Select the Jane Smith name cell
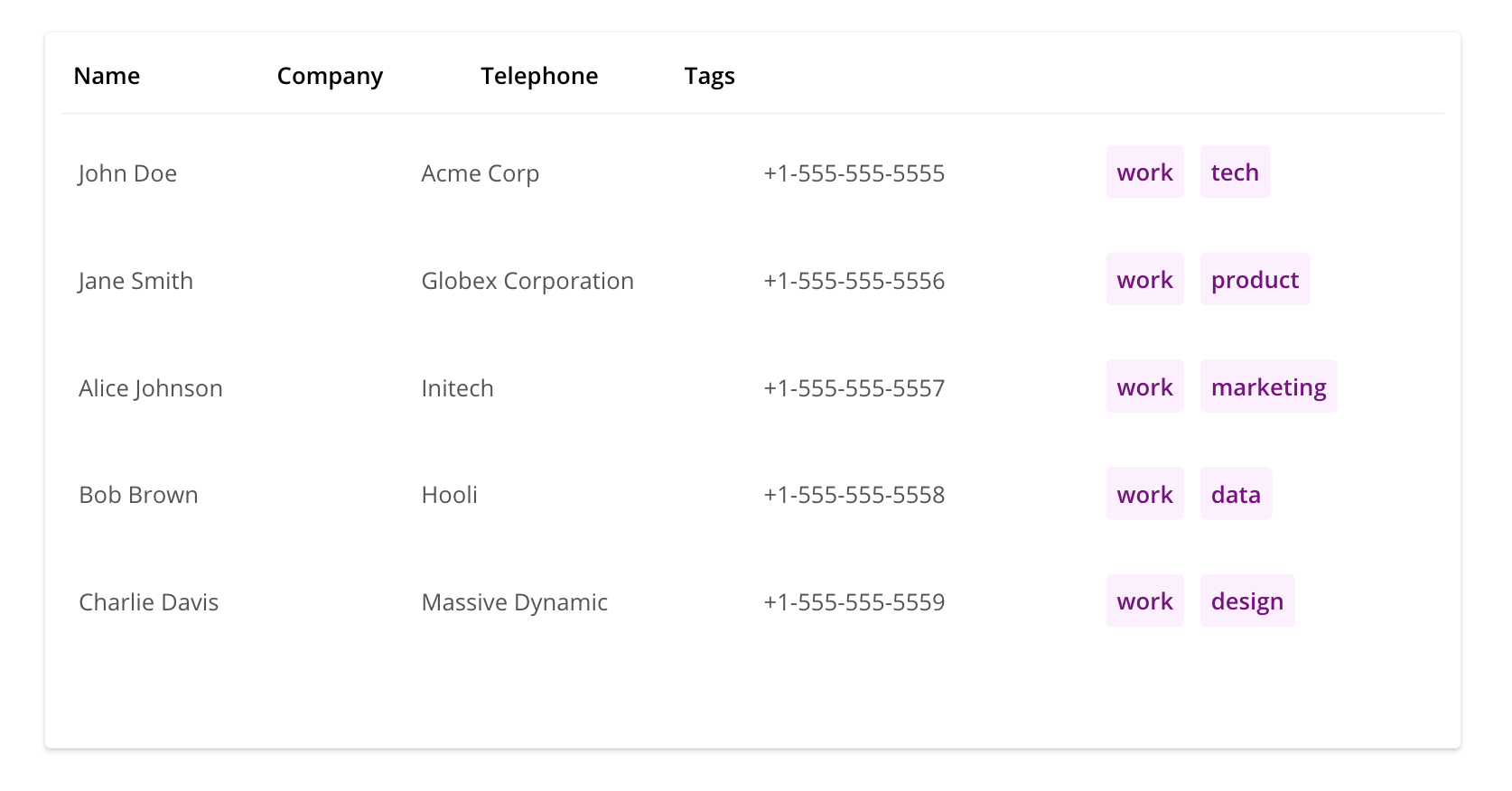The width and height of the screenshot is (1512, 791). [135, 281]
